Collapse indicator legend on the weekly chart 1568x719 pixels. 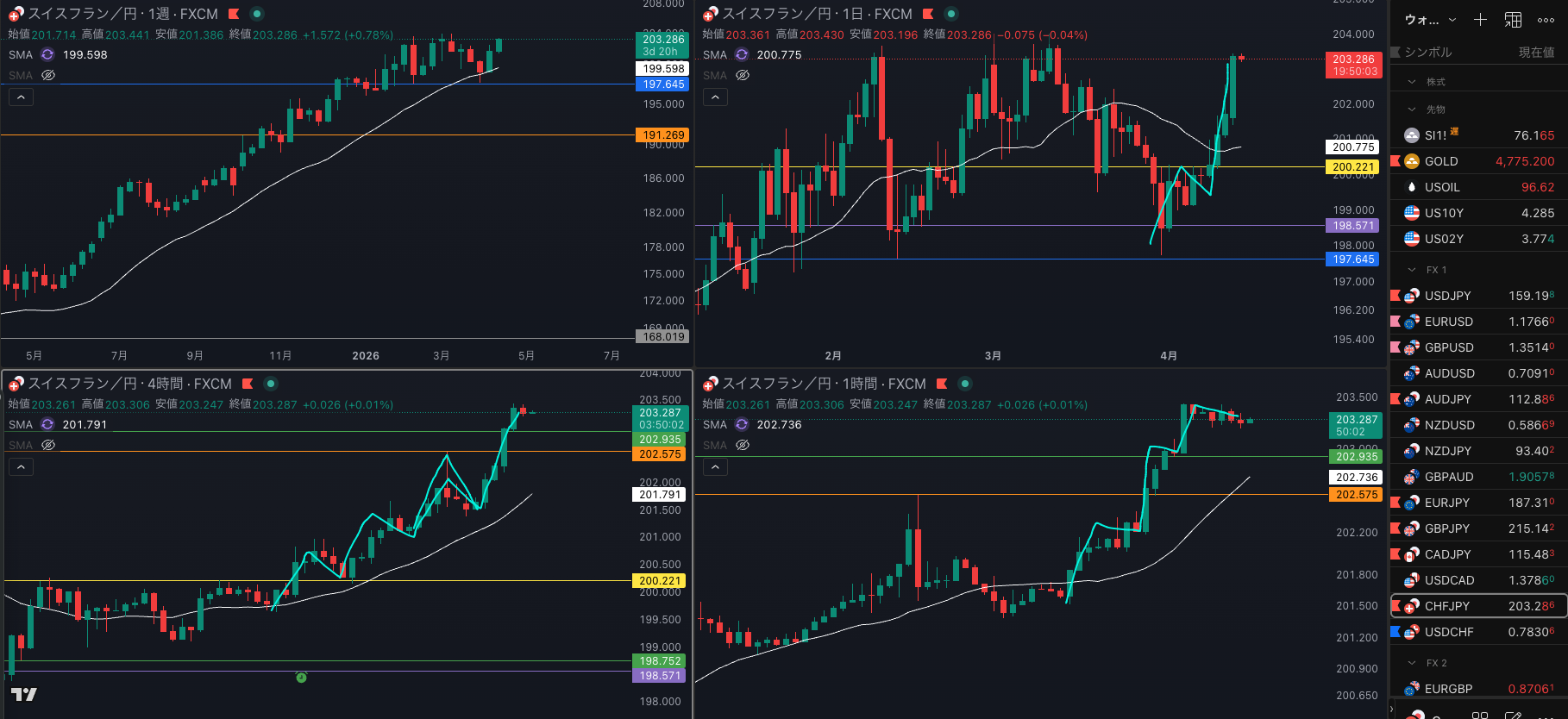[21, 97]
